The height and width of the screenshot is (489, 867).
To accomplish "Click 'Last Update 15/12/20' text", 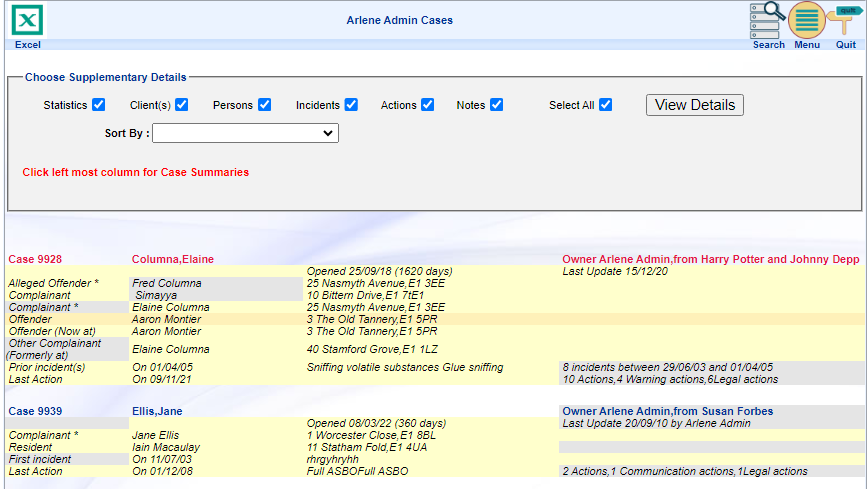I will click(615, 271).
